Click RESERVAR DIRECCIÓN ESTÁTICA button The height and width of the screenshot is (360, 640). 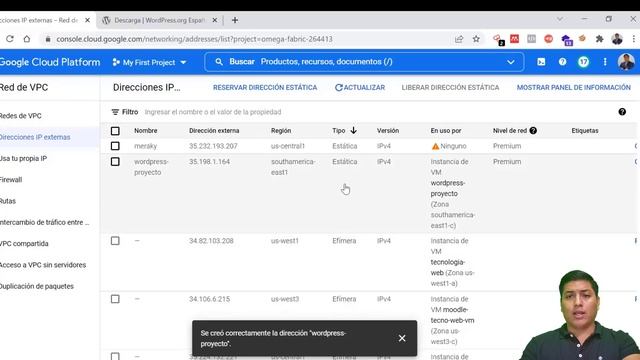265,87
